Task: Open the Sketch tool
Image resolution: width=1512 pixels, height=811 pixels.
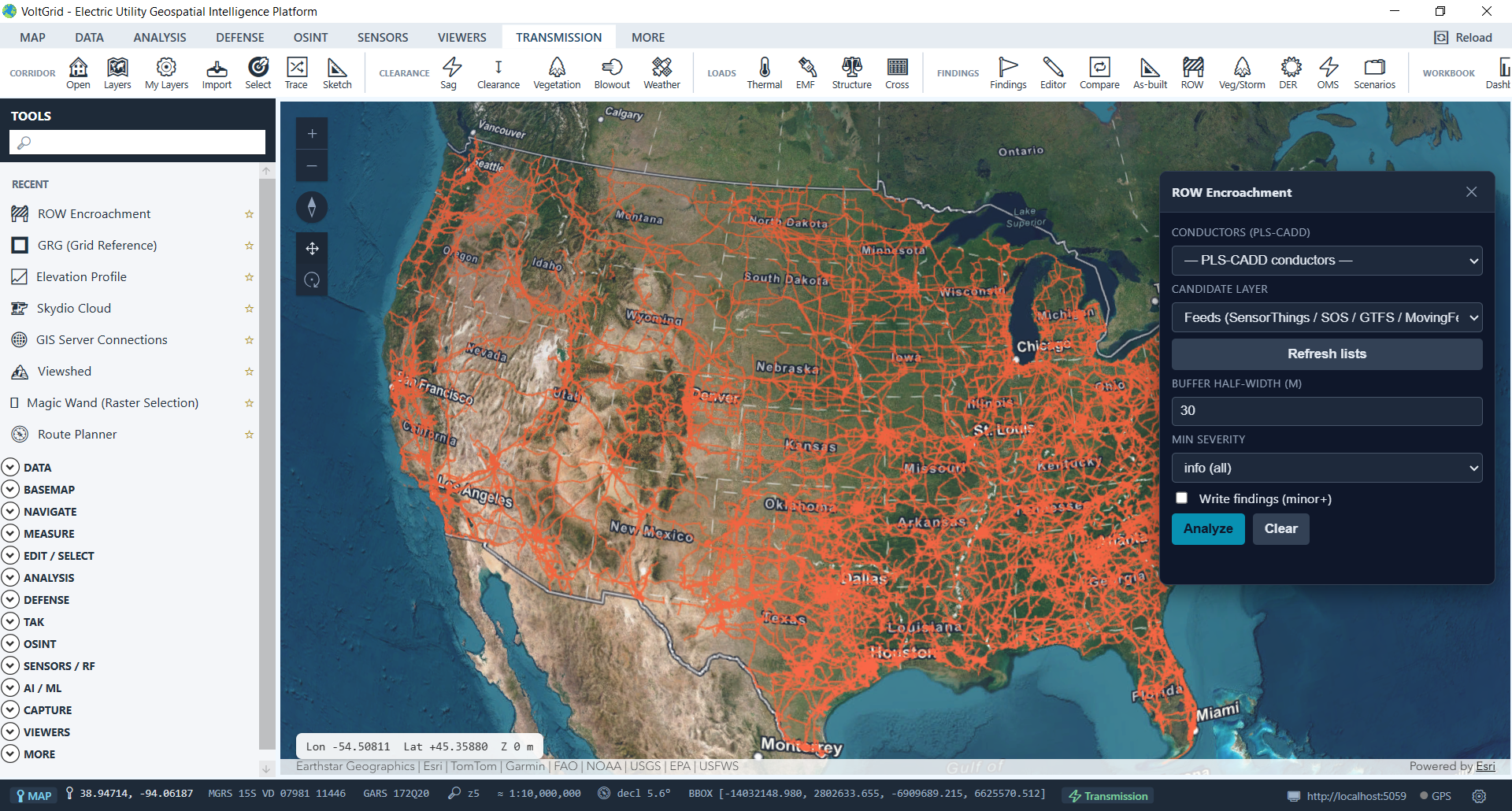Action: point(337,73)
